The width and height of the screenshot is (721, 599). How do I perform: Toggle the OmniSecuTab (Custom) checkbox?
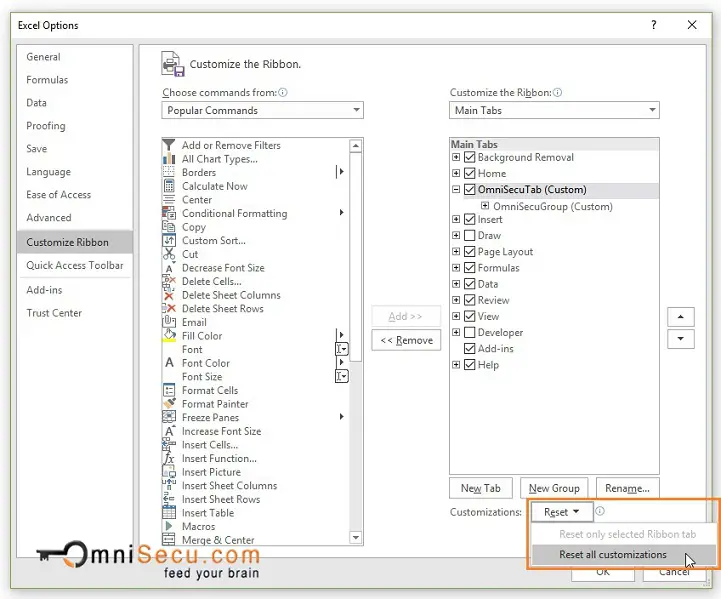[x=469, y=189]
